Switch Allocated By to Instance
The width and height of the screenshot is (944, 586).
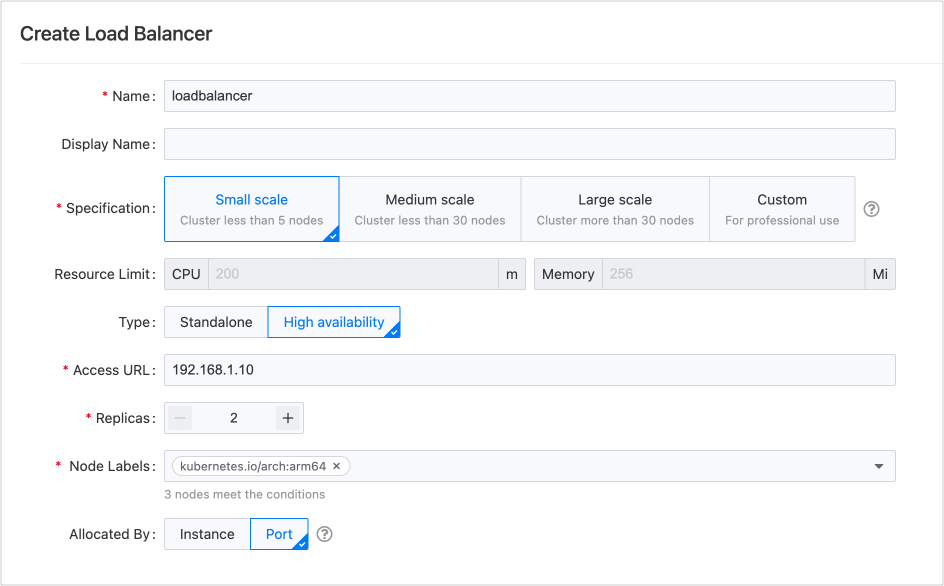207,534
